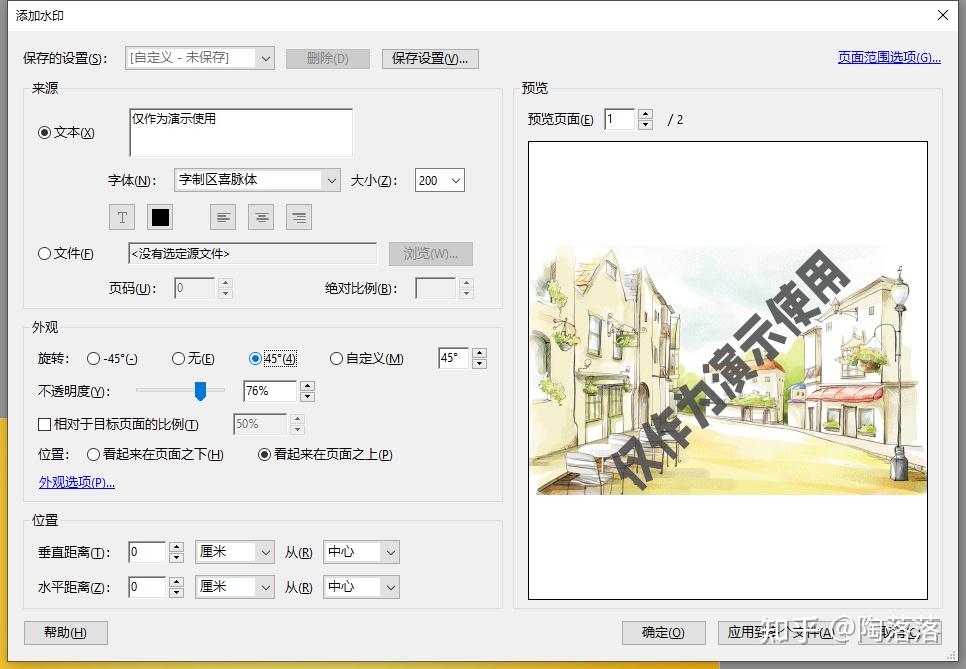966x669 pixels.
Task: Open the 大小 size dropdown
Action: 440,180
